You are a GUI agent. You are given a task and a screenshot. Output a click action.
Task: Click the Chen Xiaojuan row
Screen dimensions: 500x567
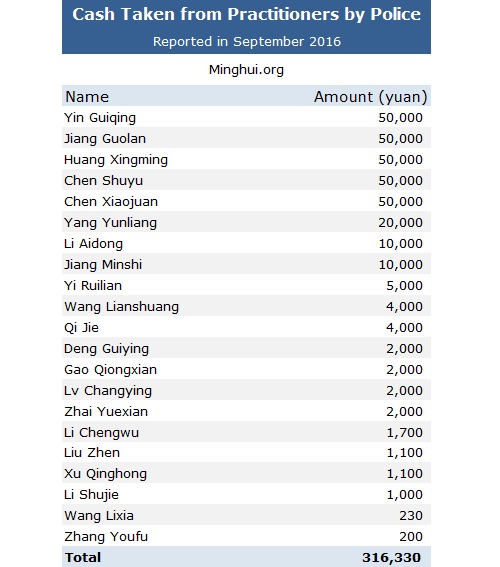click(x=246, y=201)
